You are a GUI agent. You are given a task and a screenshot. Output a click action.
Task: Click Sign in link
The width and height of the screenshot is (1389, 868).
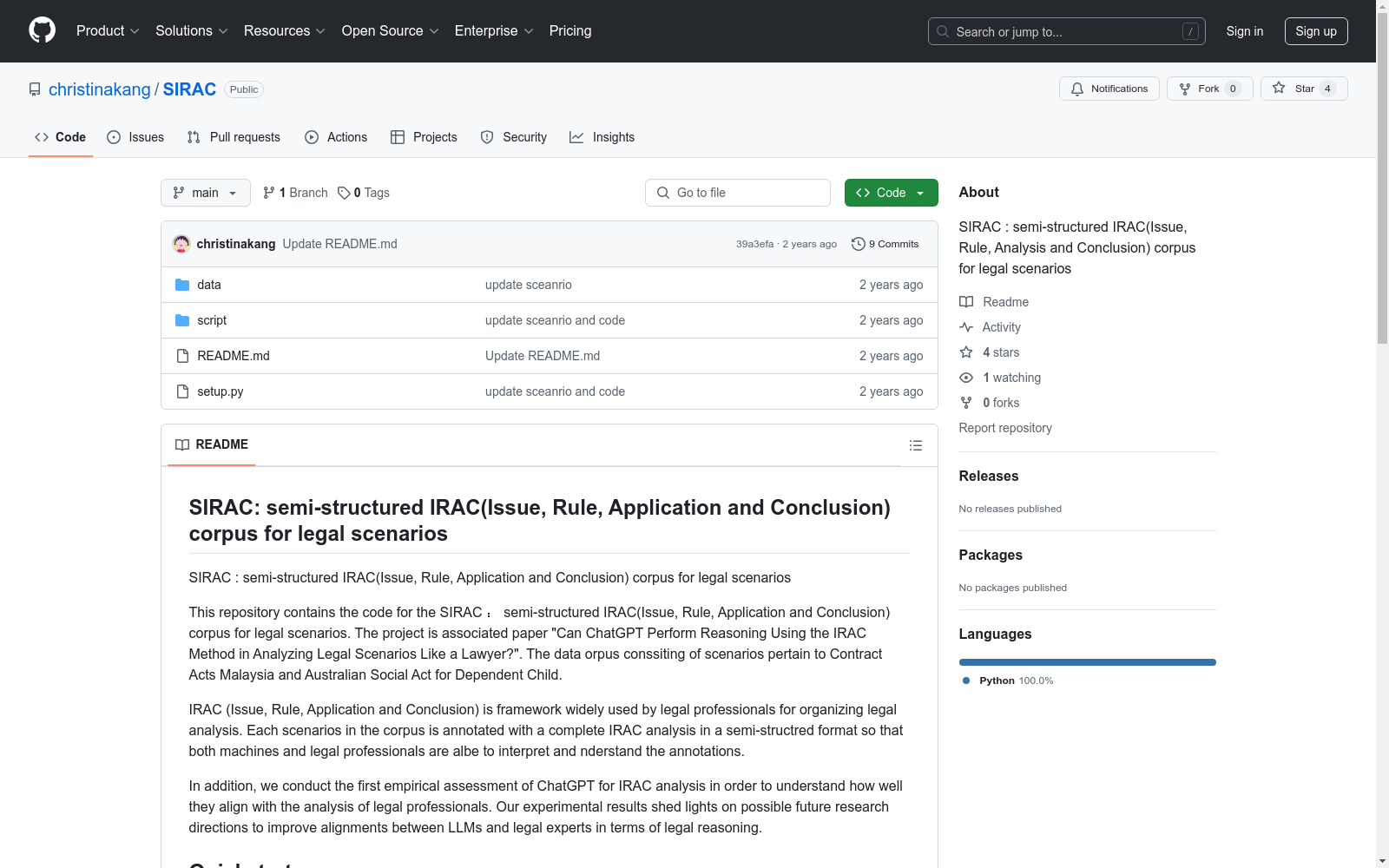pos(1245,31)
